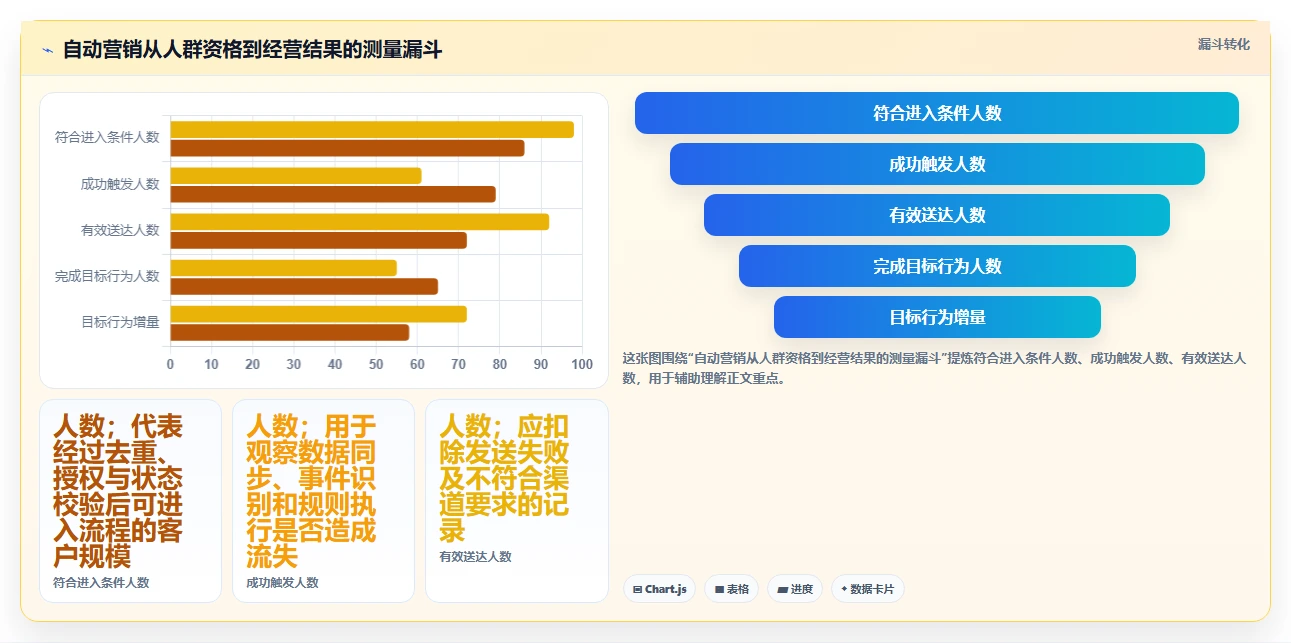The image size is (1291, 643).
Task: Click the chart axis label 有效送达人数
Action: (120, 230)
